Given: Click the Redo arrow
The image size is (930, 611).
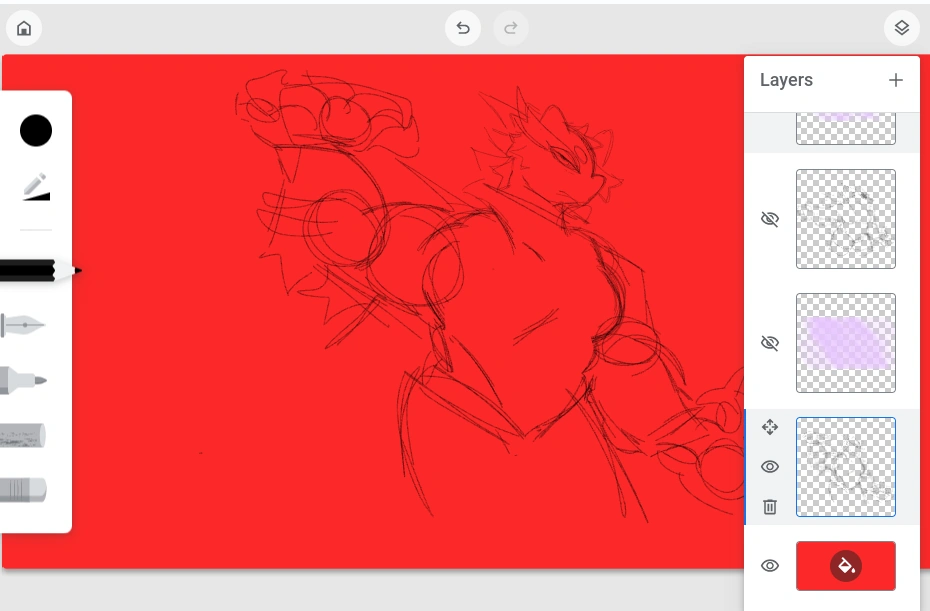Looking at the screenshot, I should point(511,28).
